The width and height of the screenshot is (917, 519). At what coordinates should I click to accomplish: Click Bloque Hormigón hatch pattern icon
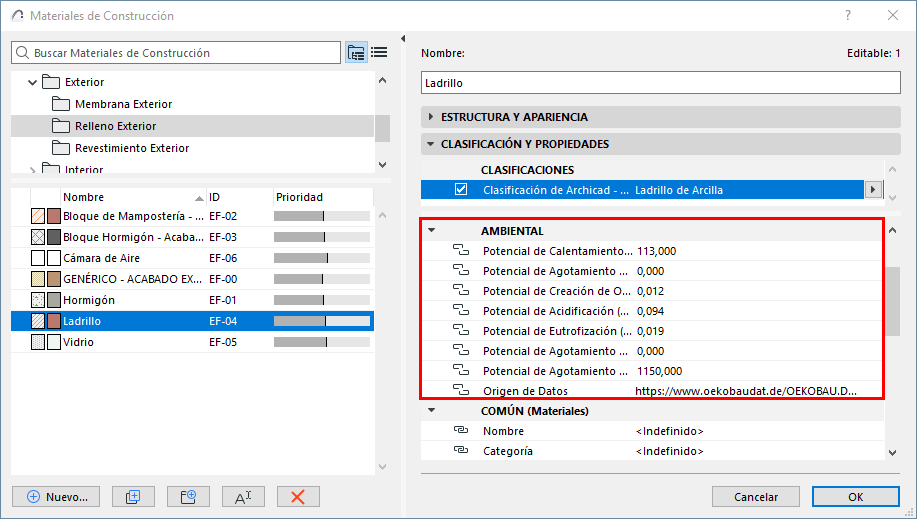38,236
